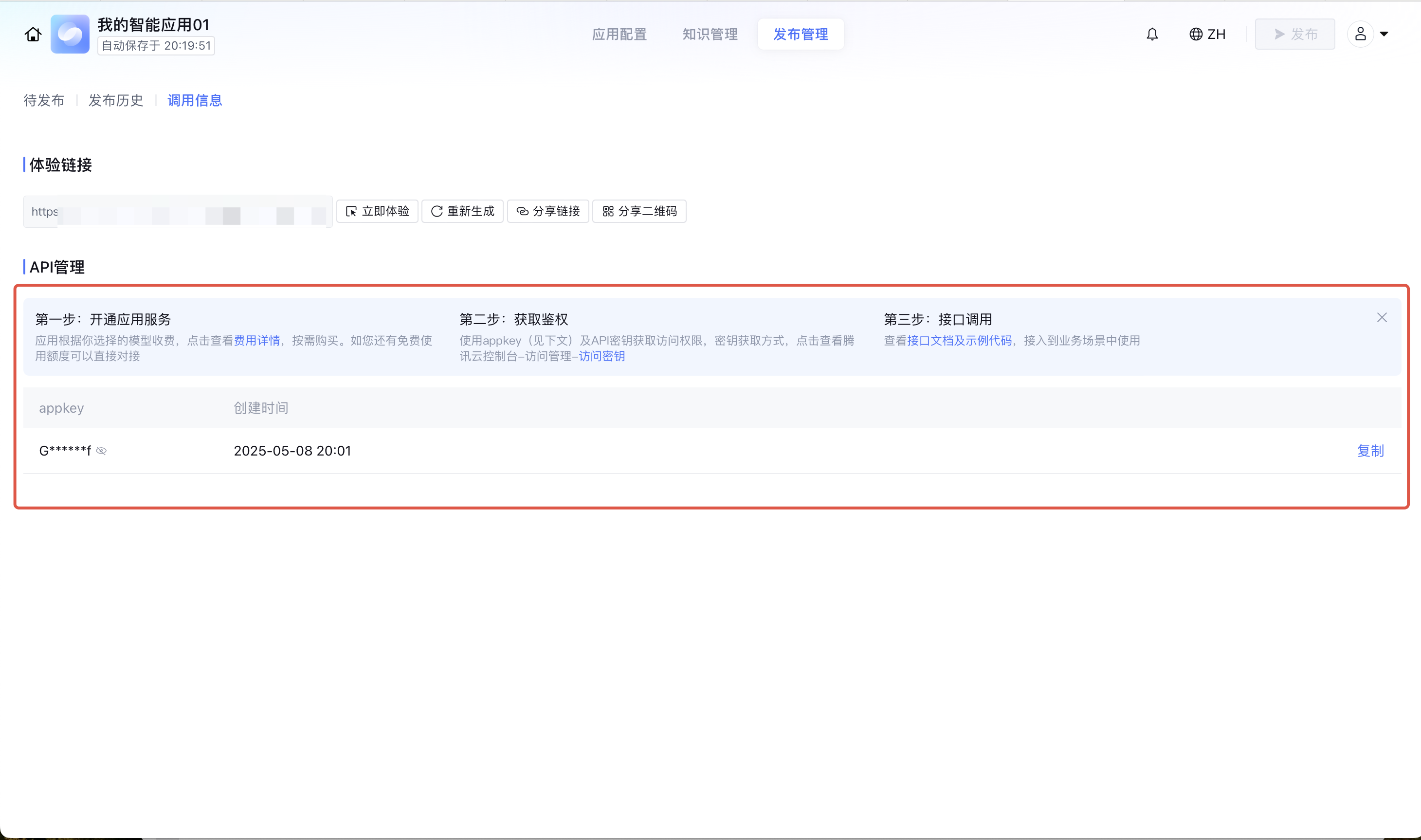Open the notifications bell

tap(1151, 35)
